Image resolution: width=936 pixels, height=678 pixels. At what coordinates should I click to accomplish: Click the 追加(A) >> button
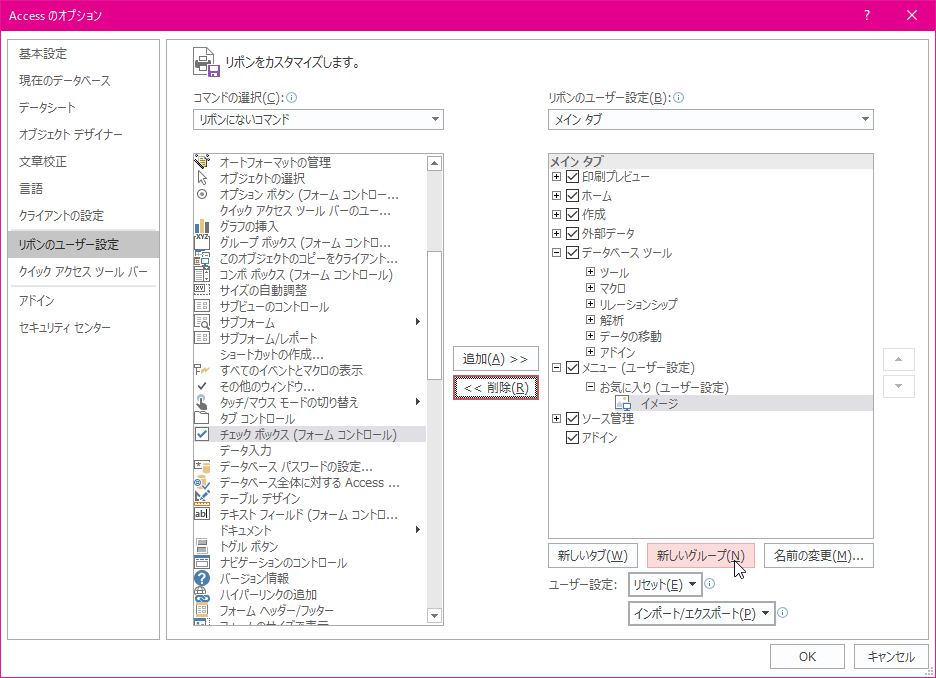(x=495, y=359)
